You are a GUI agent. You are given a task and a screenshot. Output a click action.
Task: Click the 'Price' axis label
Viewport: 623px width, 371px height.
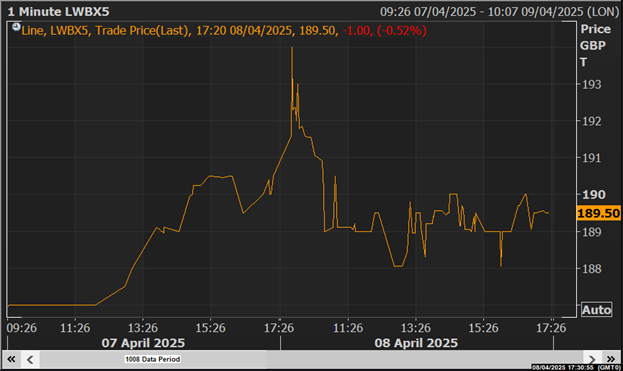pyautogui.click(x=596, y=29)
